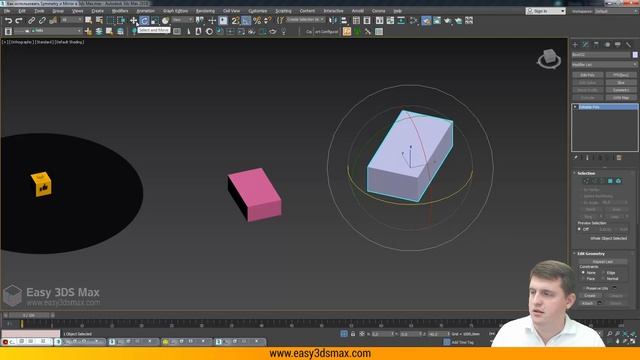Open the Hierarchy tab in command panel
Screen dimensions: 640x360
596,44
